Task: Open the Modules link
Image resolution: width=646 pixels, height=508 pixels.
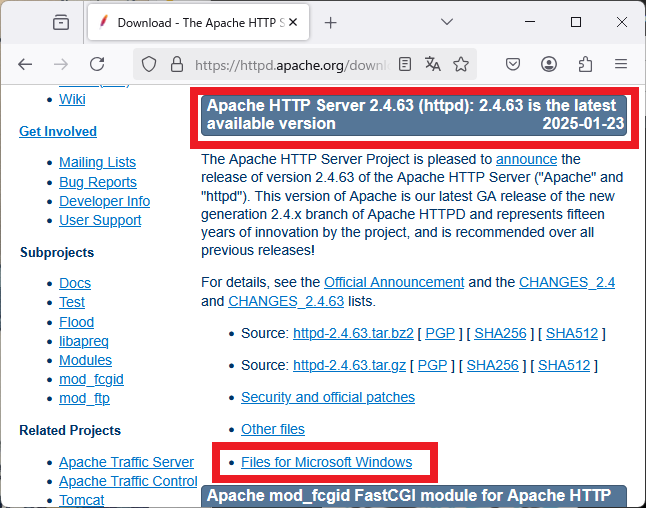Action: coord(85,360)
